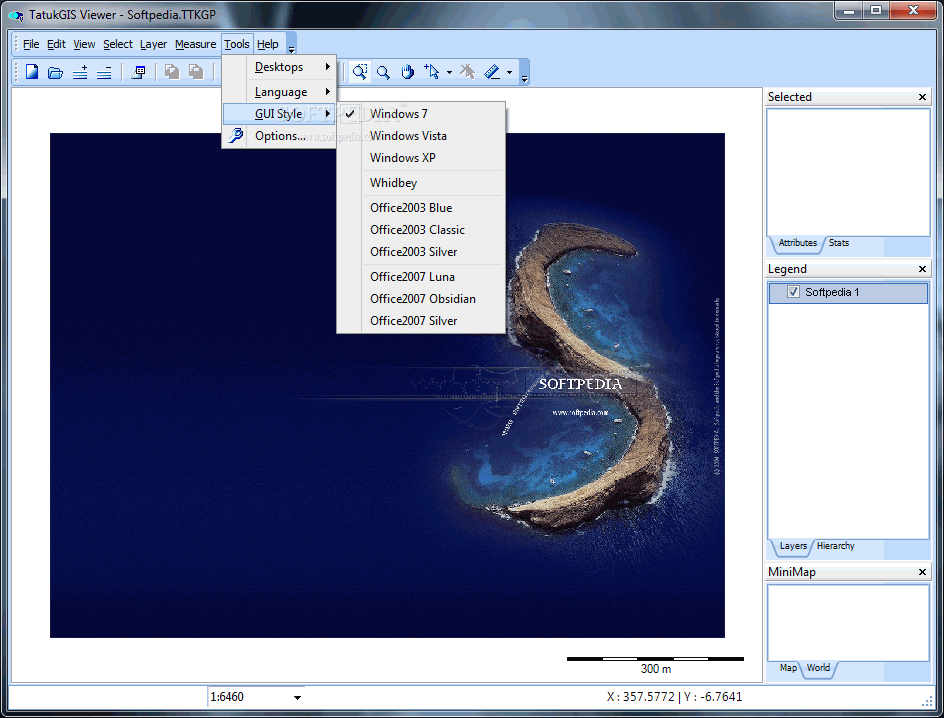944x718 pixels.
Task: Select the Zoom rectangle tool
Action: pyautogui.click(x=360, y=72)
